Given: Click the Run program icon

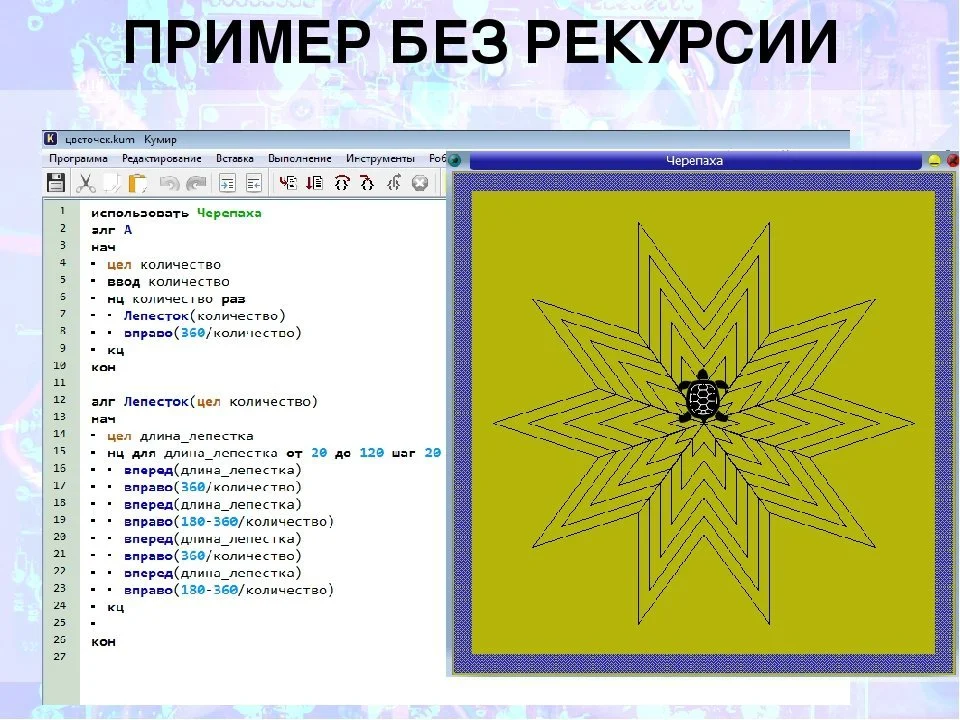Looking at the screenshot, I should click(x=288, y=182).
